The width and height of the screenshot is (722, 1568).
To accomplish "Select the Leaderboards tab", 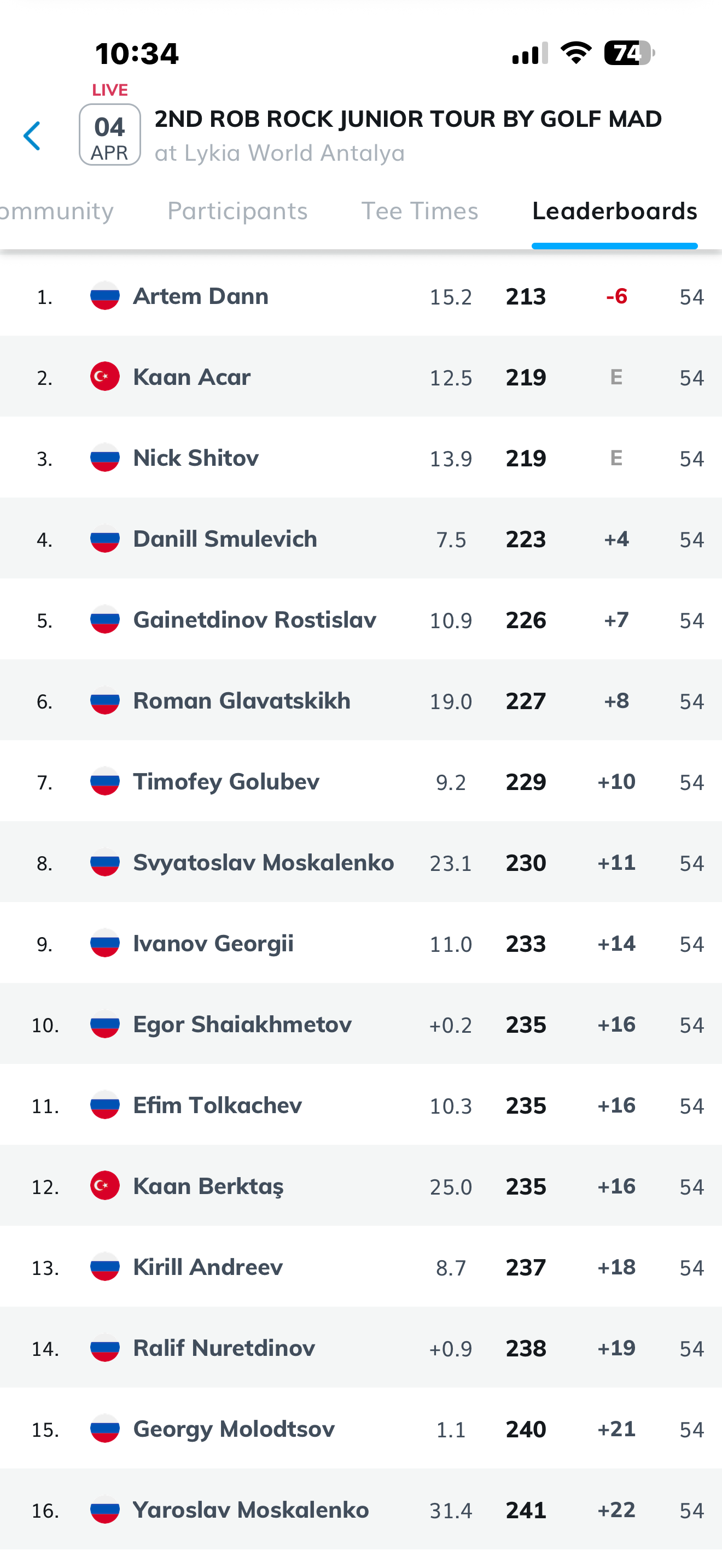I will [x=614, y=211].
